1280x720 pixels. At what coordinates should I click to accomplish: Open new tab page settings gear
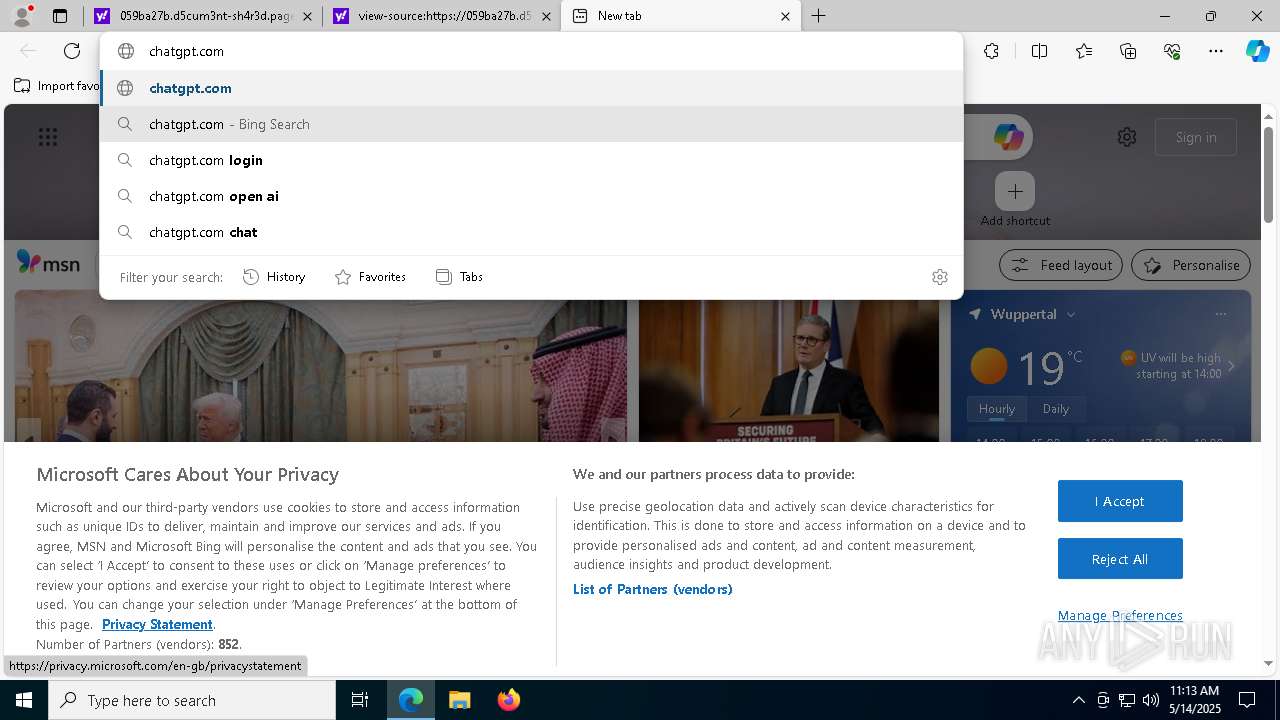click(x=1127, y=137)
